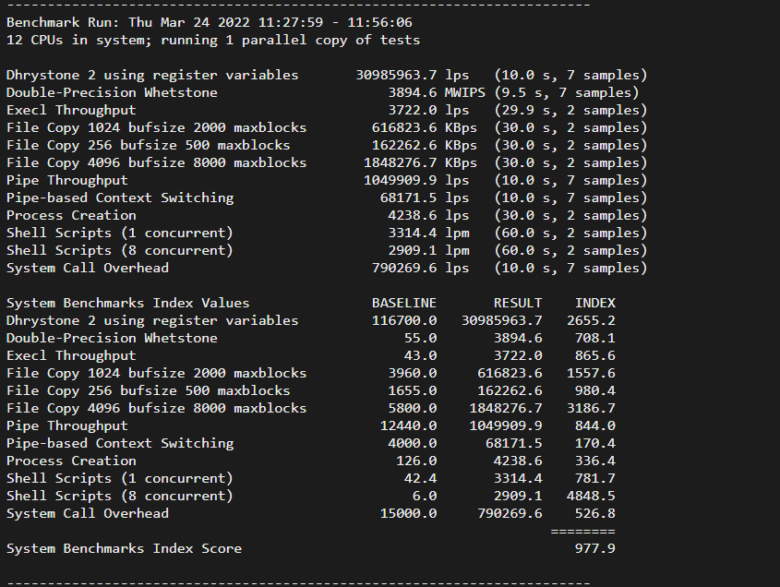Click the Execl Throughput 3722.0 lps value
This screenshot has height=587, width=780.
tap(428, 110)
